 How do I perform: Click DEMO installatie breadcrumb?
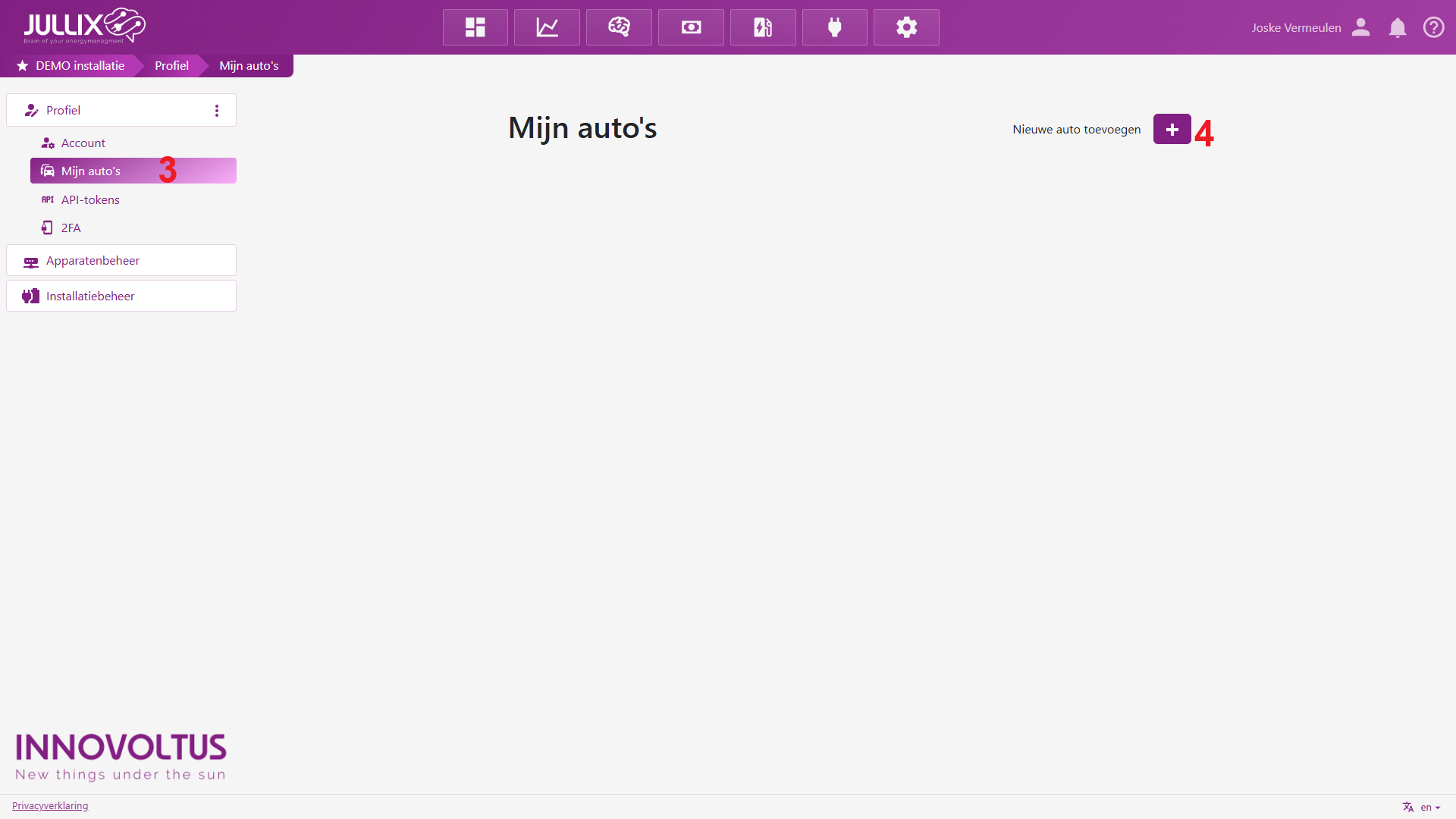[79, 66]
